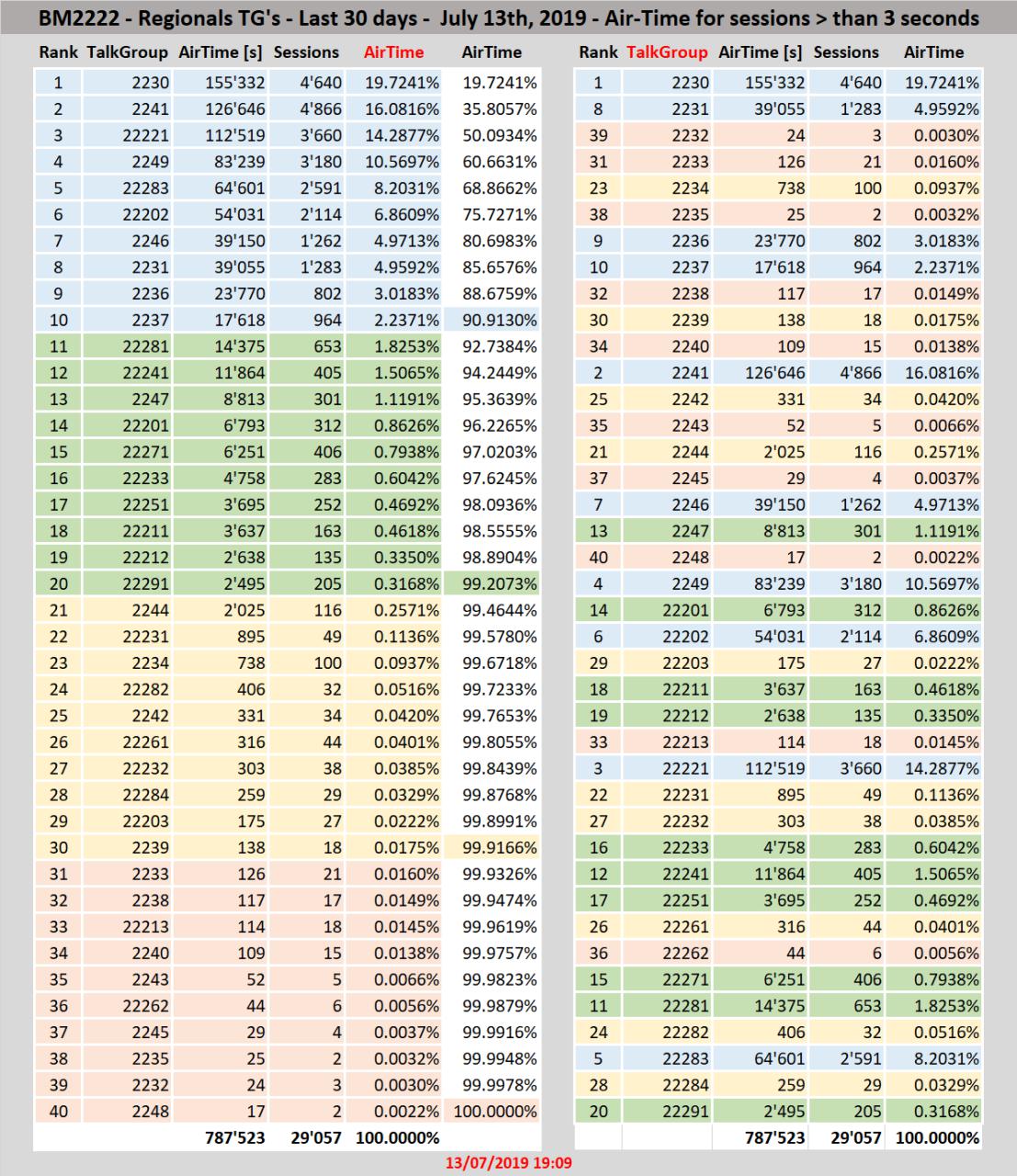Screen dimensions: 1017x1176
Task: Select the "98.8904%" value
Action: [492, 558]
